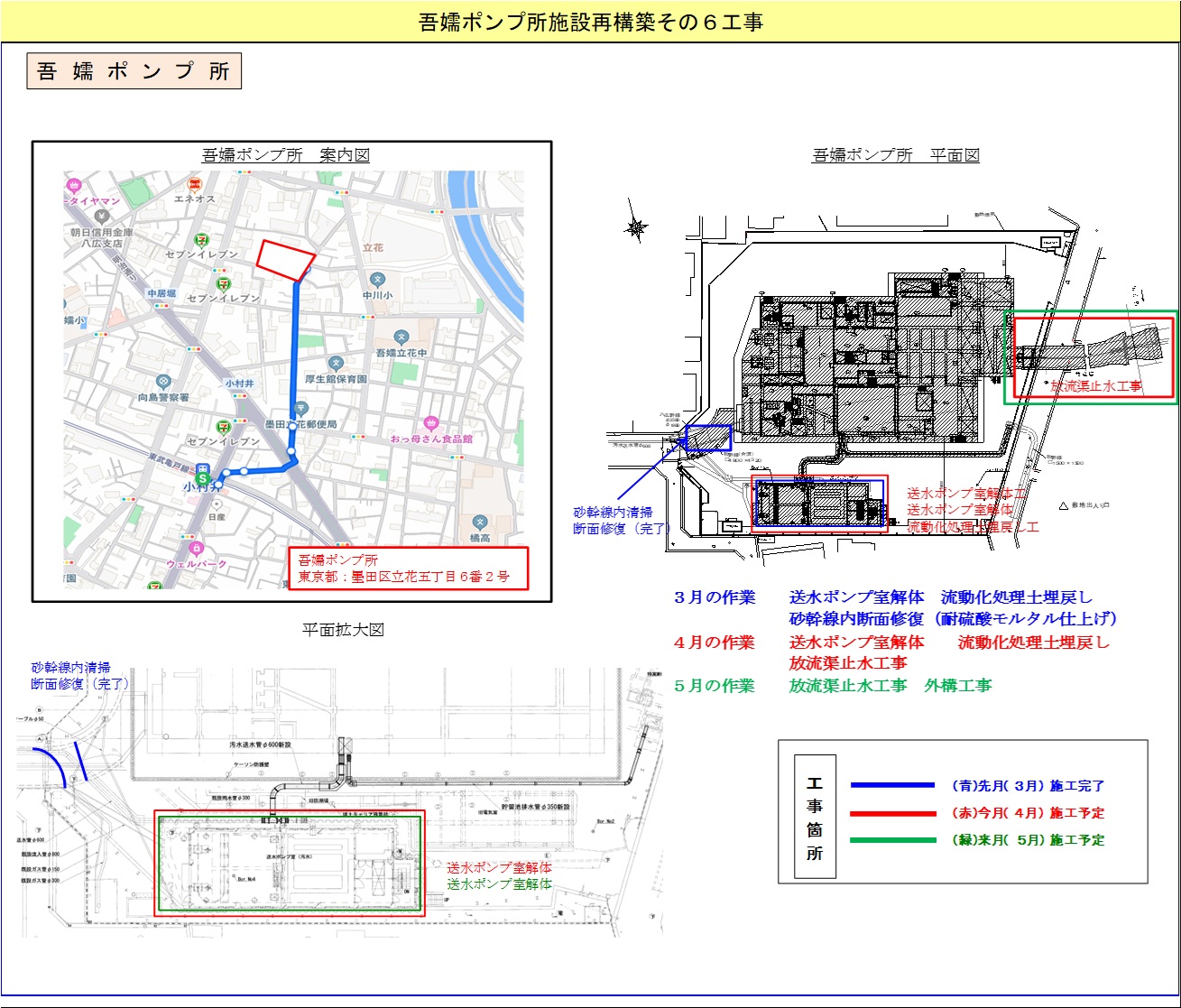This screenshot has height=1008, width=1181.
Task: Click the legend text (赤)今月(4月)施工予定
Action: [x=1028, y=813]
